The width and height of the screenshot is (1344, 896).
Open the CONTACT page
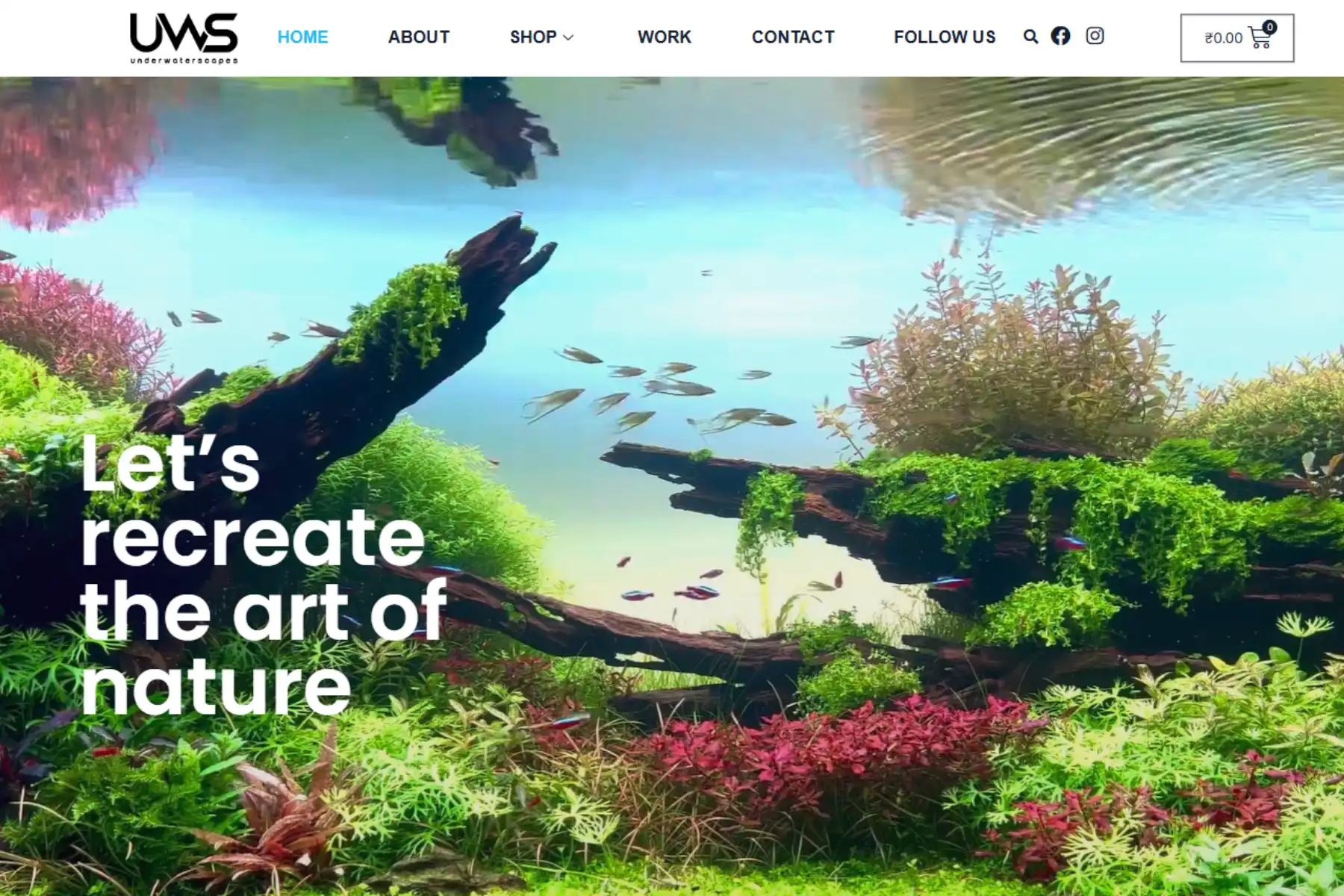pos(793,37)
